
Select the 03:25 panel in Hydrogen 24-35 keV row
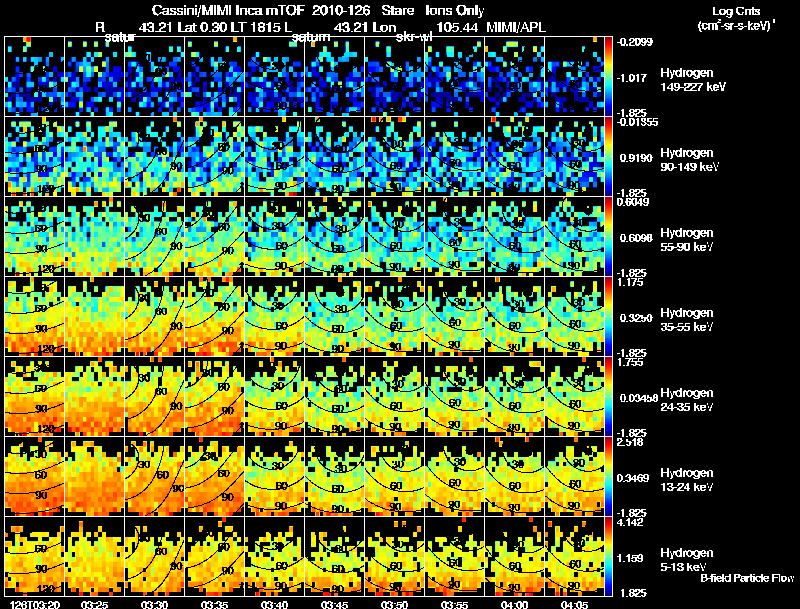(94, 397)
